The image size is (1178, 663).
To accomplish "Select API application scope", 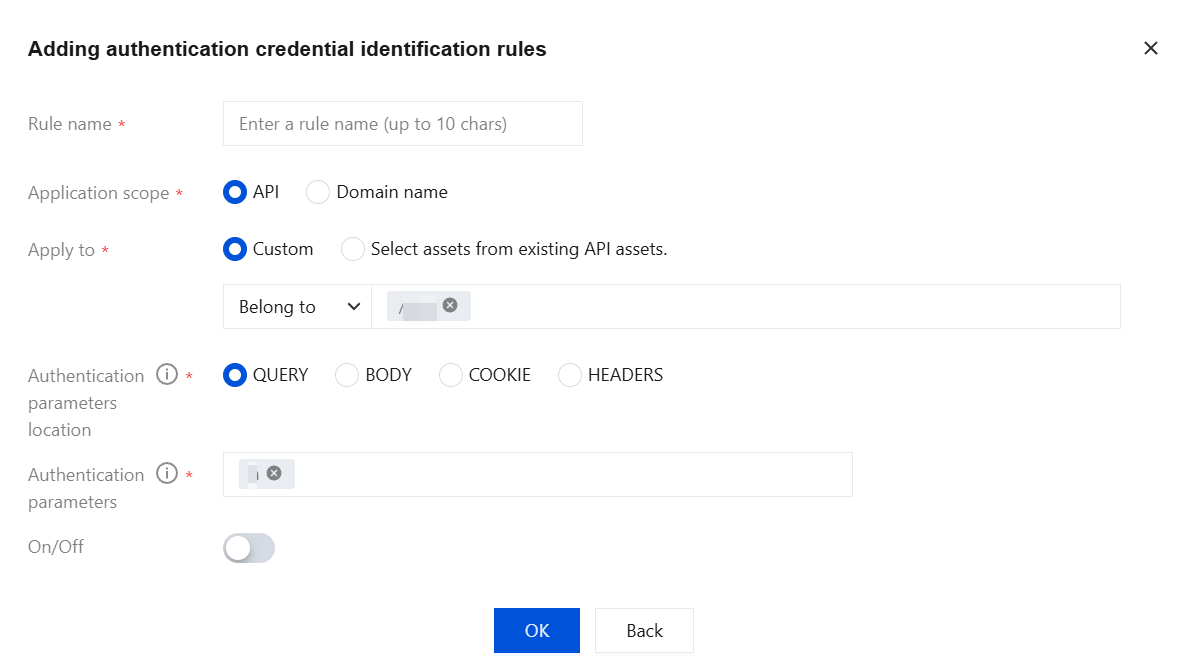I will pos(235,192).
